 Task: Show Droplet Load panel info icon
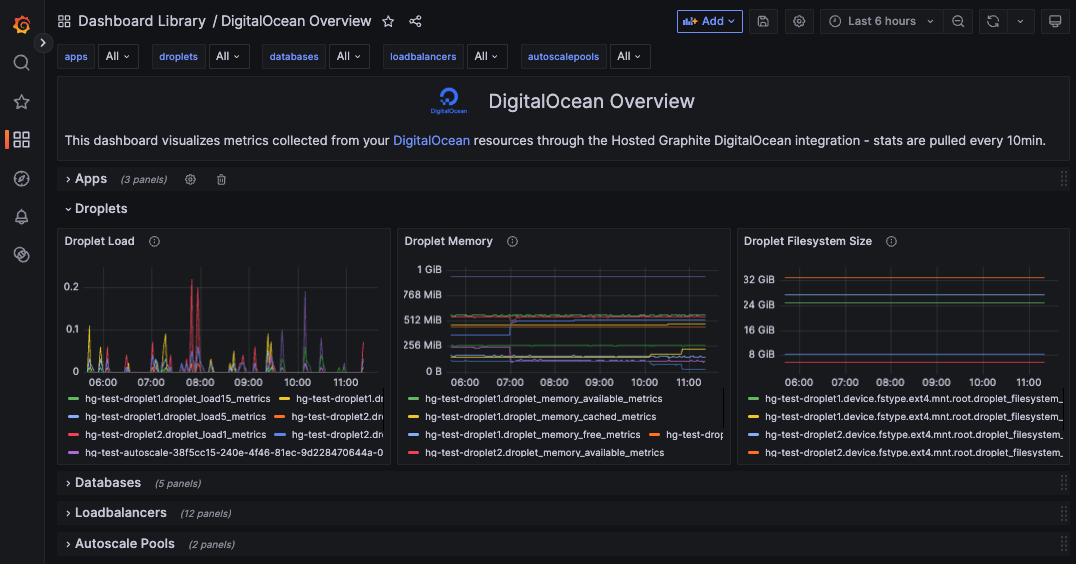coord(154,242)
